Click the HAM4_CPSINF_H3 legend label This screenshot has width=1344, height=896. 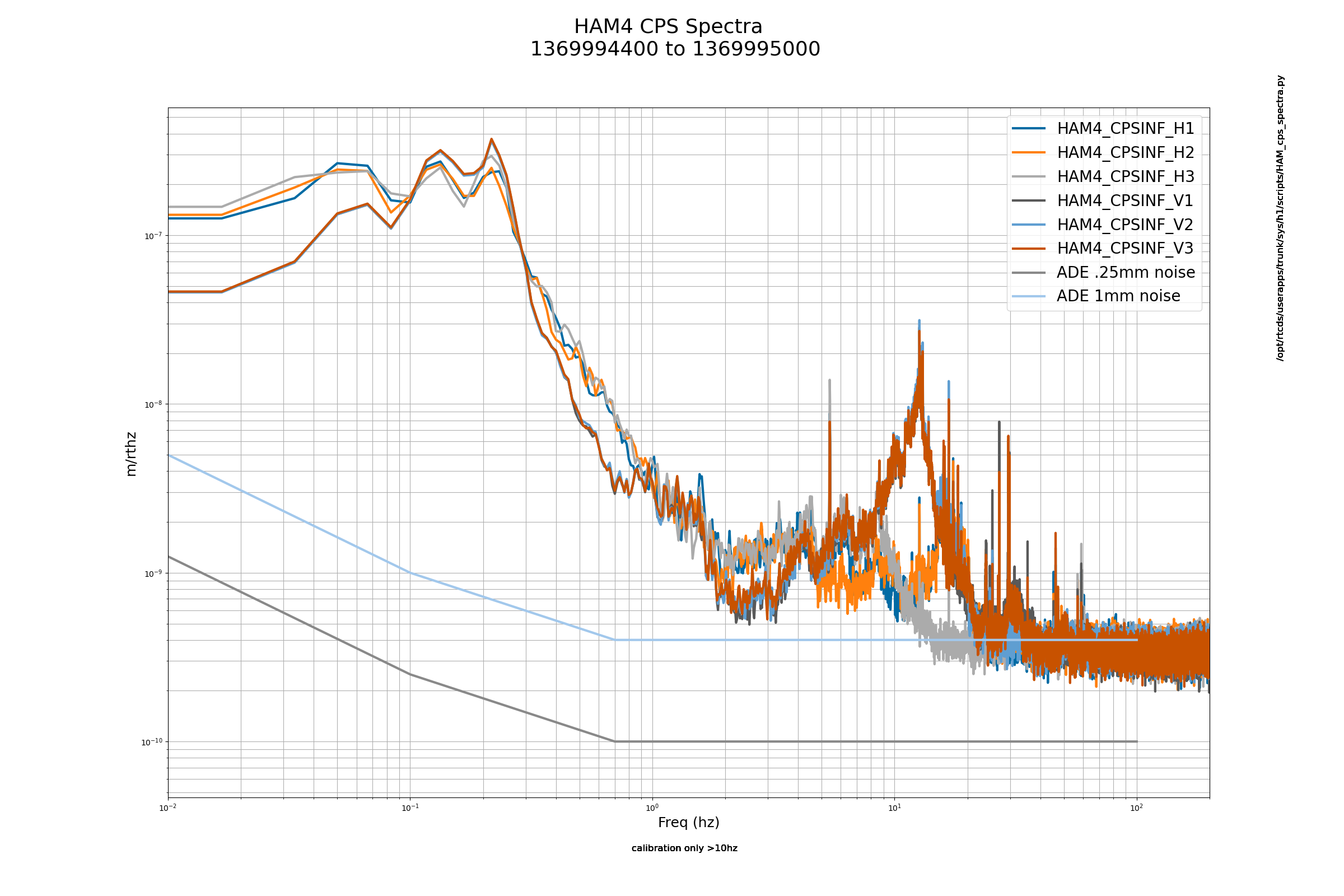(x=1126, y=176)
